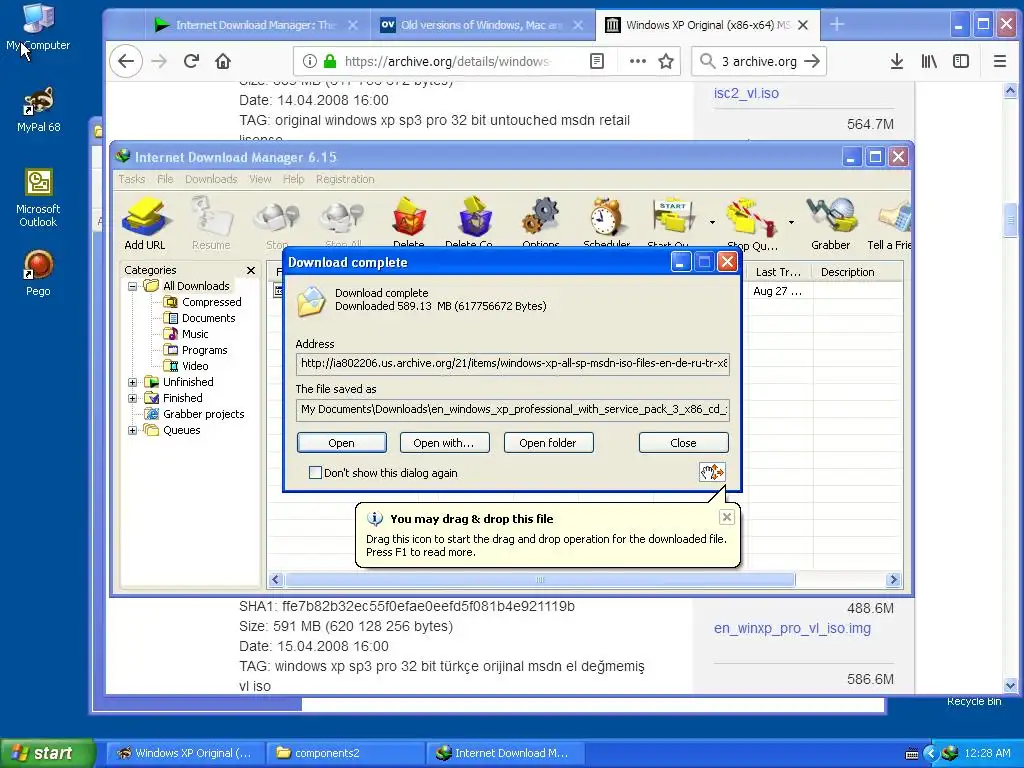
Task: Bookmark this page with star icon
Action: 665,61
